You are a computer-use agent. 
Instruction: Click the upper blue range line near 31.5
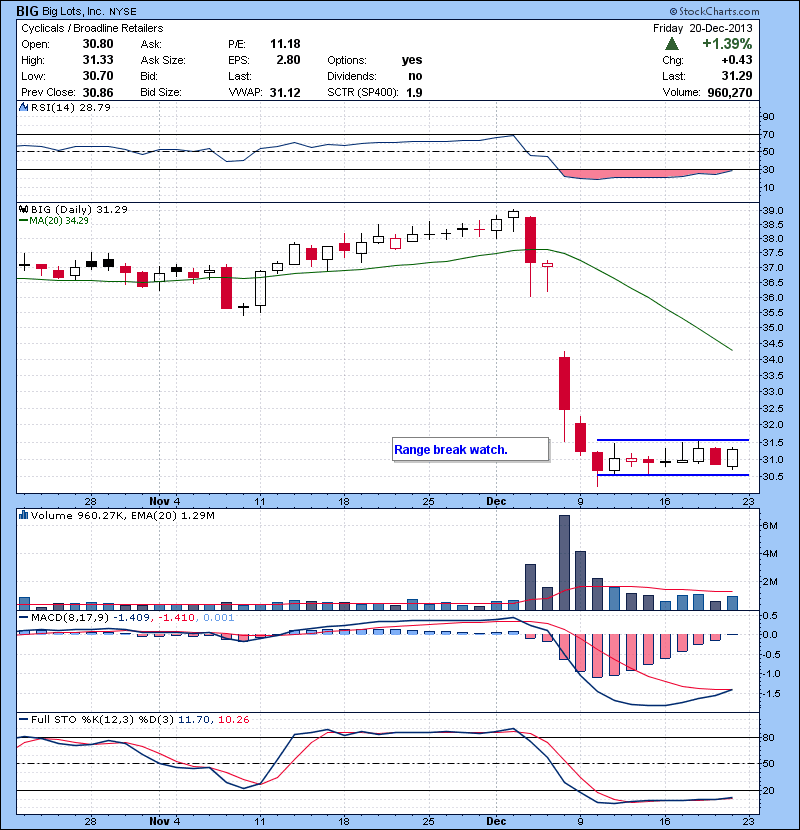[x=672, y=440]
